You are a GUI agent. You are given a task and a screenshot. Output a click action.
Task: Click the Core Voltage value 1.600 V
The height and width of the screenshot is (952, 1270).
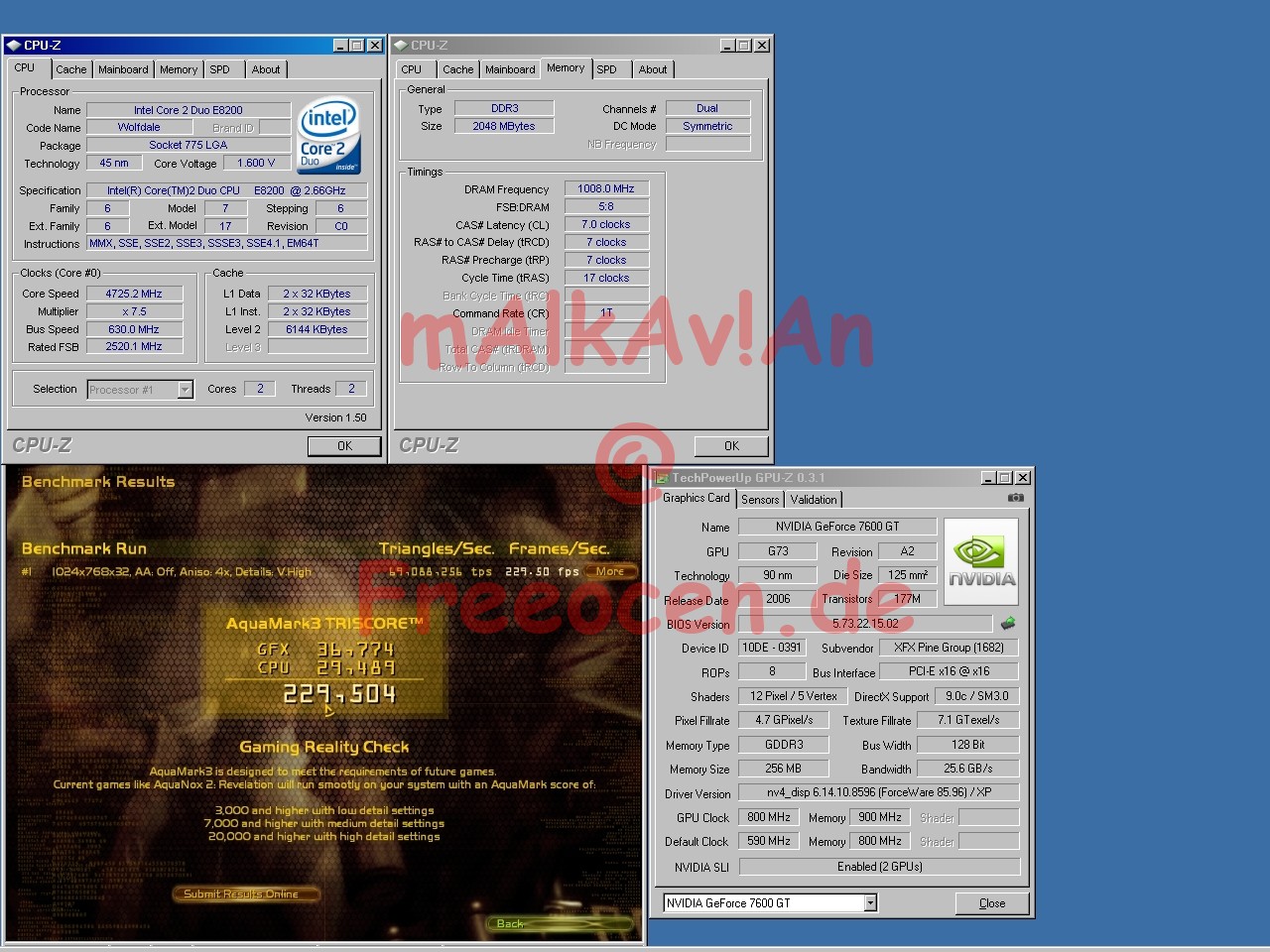pos(256,164)
